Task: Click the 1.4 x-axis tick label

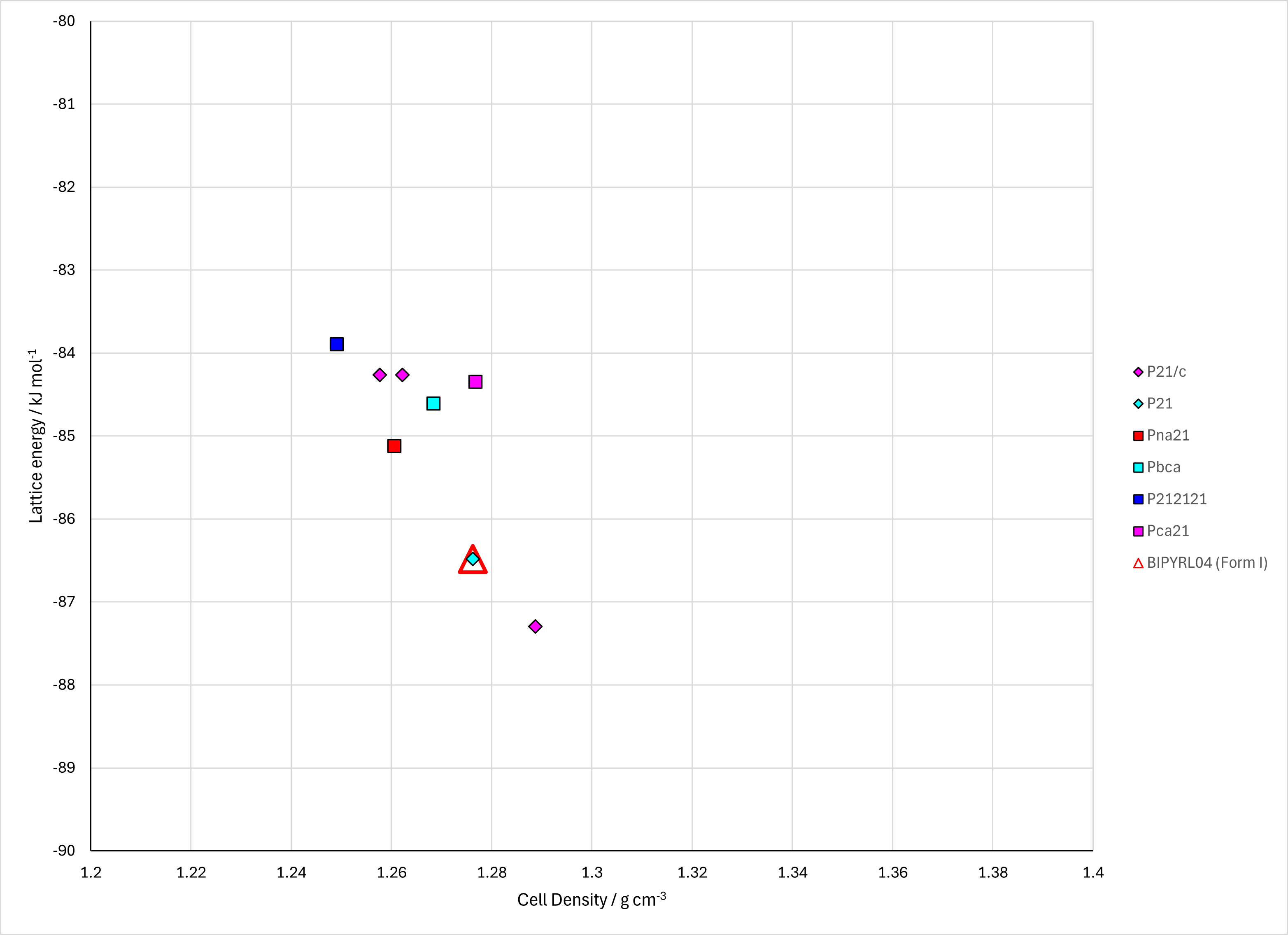Action: [x=1093, y=872]
